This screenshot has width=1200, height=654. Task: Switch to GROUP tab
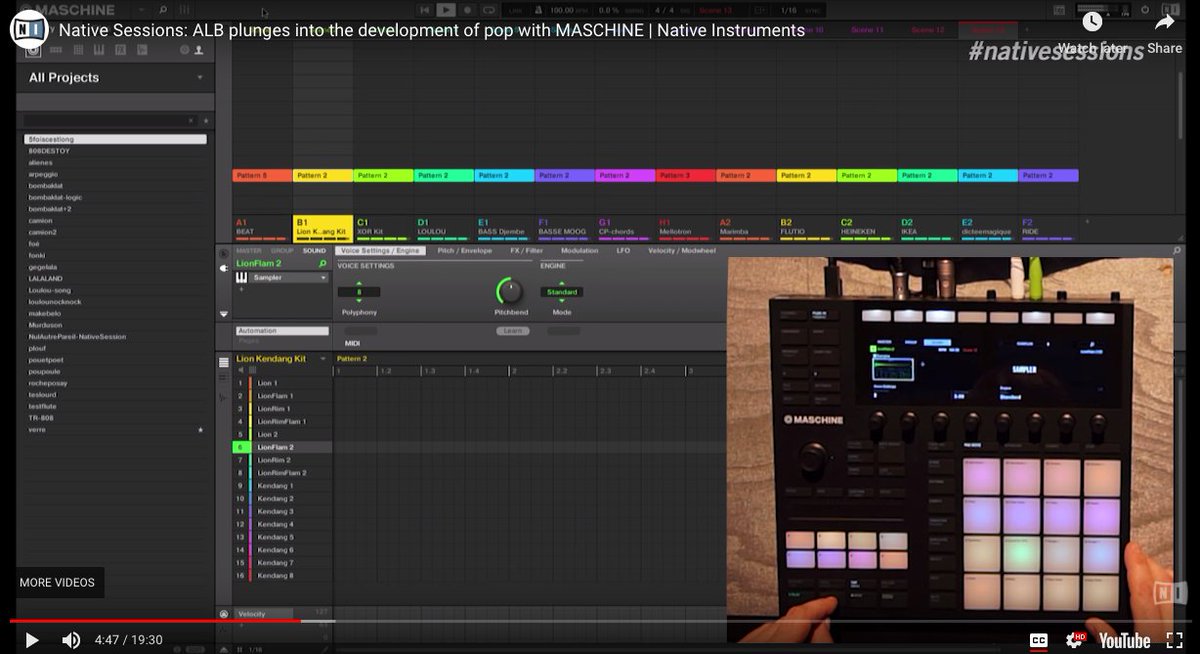pyautogui.click(x=282, y=250)
